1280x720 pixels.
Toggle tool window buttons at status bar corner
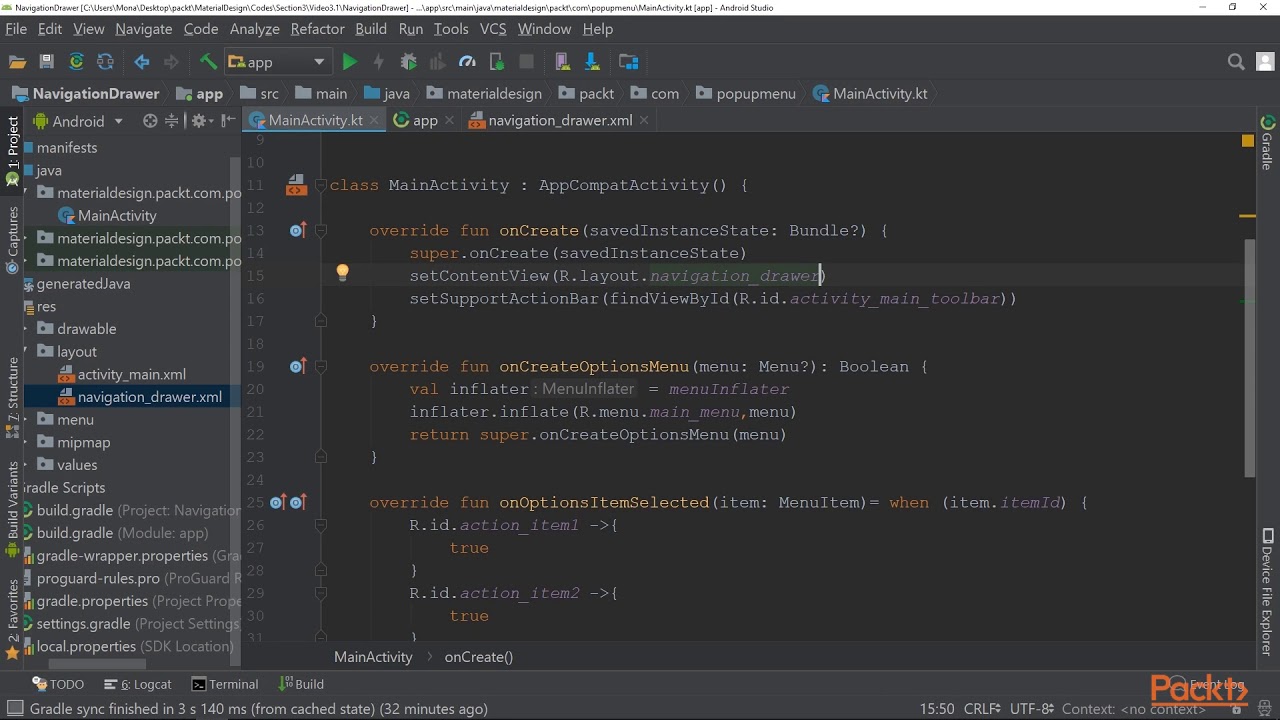coord(14,709)
